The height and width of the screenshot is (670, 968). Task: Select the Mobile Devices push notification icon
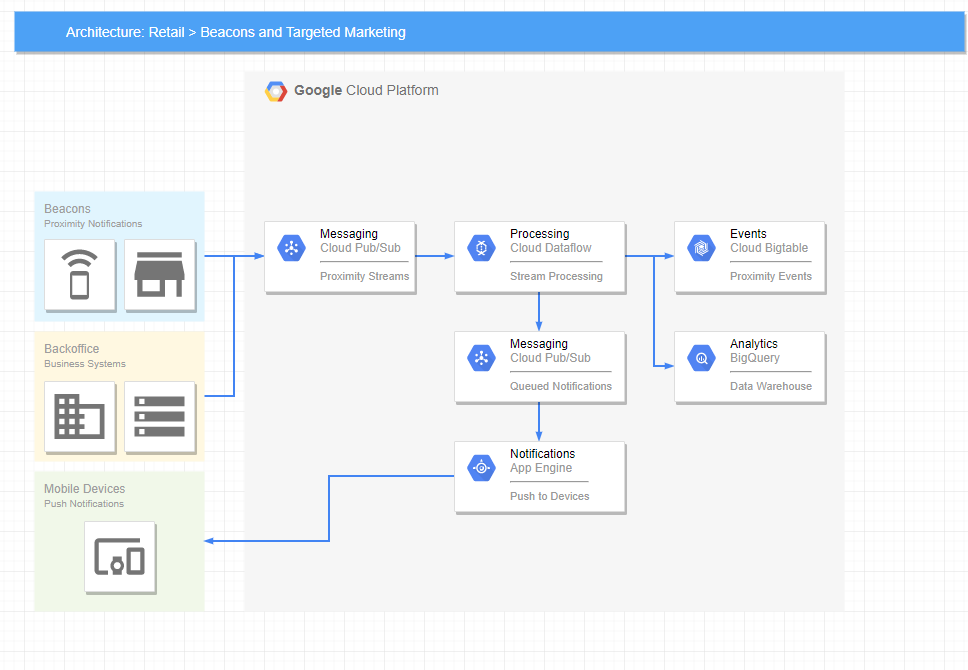[120, 557]
